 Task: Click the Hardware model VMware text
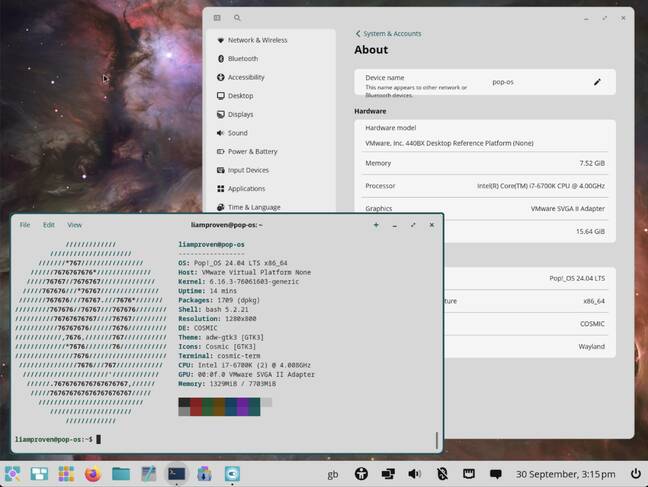pos(449,143)
